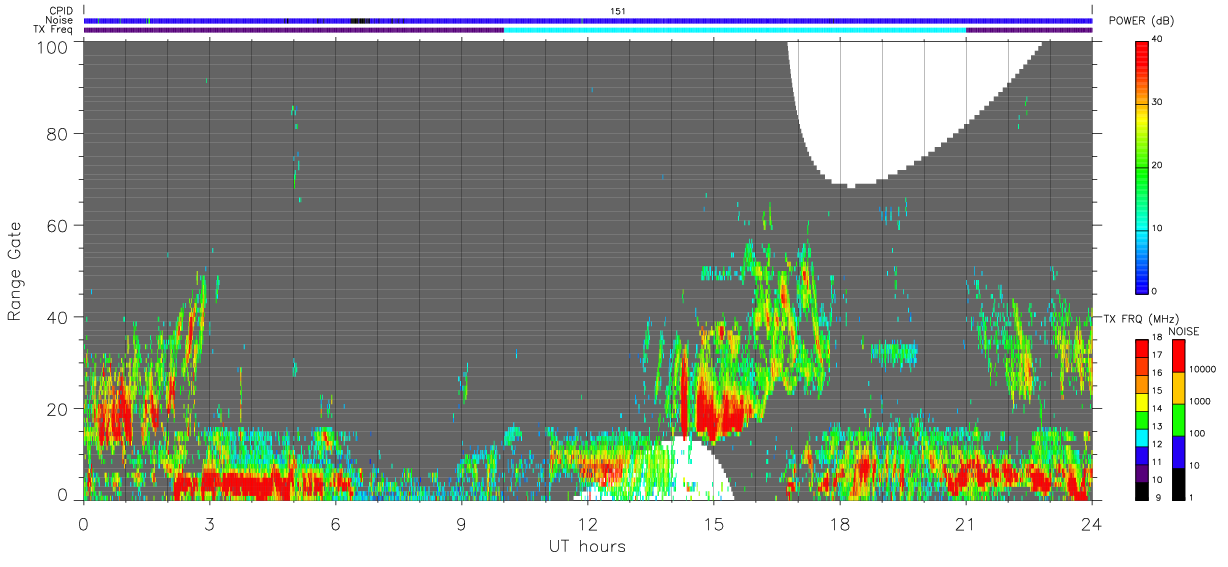Image resolution: width=1228 pixels, height=567 pixels.
Task: Click the Noise color strip above the plot
Action: coord(588,20)
